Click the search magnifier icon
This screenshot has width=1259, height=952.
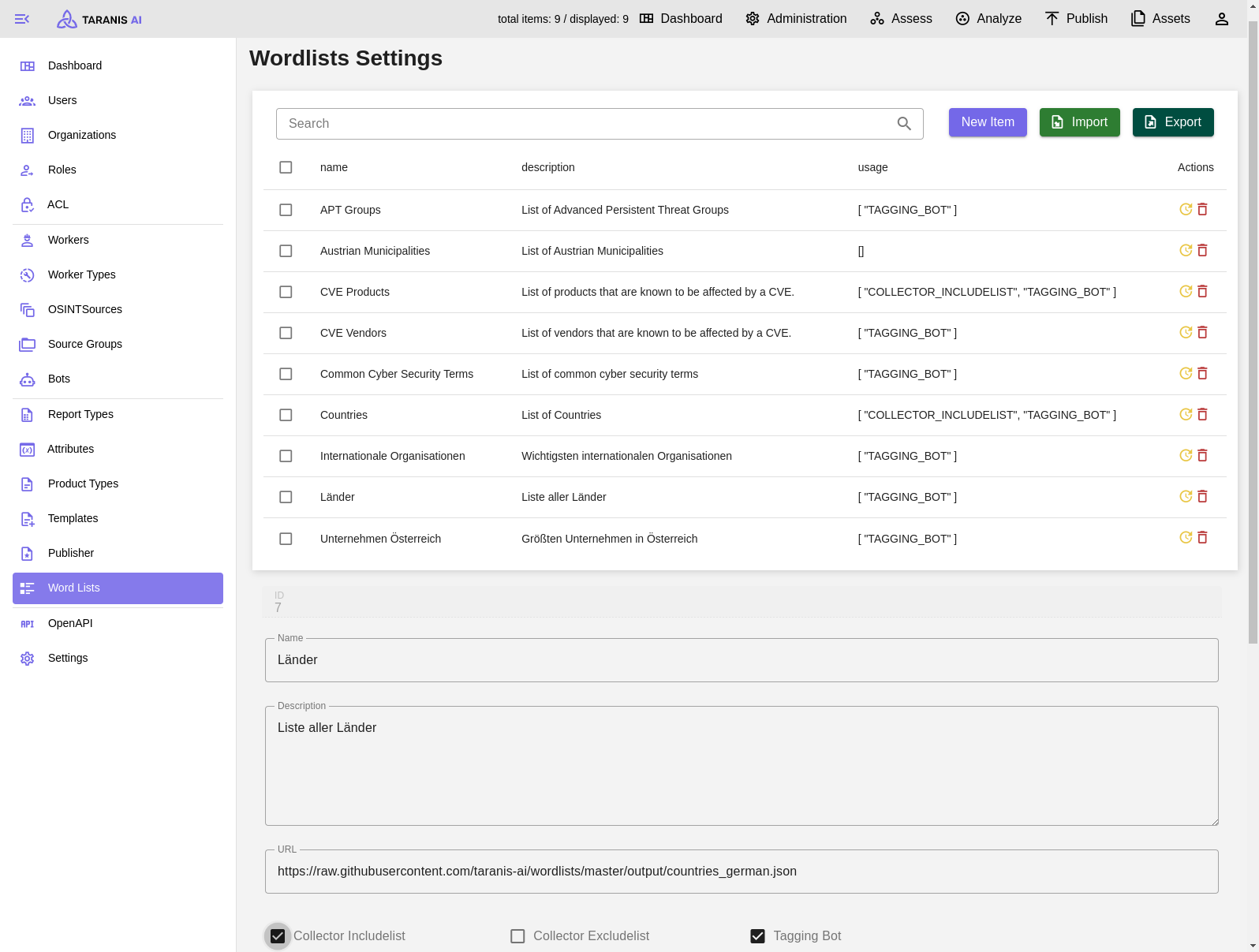coord(904,124)
